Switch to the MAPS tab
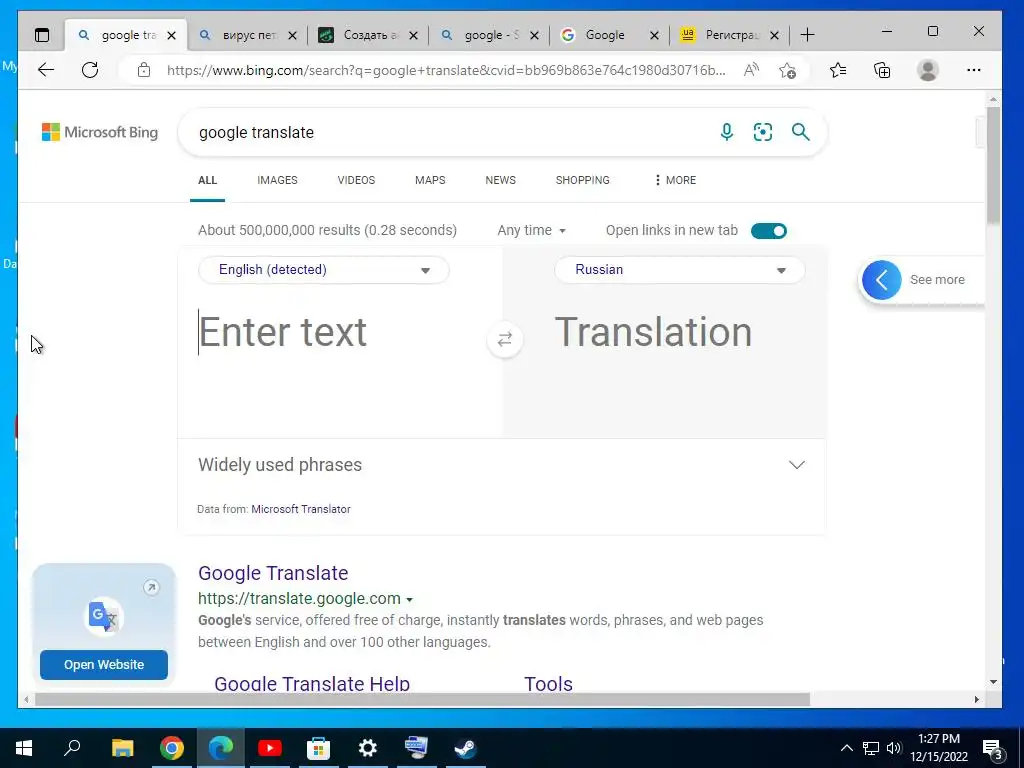1024x768 pixels. pyautogui.click(x=430, y=180)
